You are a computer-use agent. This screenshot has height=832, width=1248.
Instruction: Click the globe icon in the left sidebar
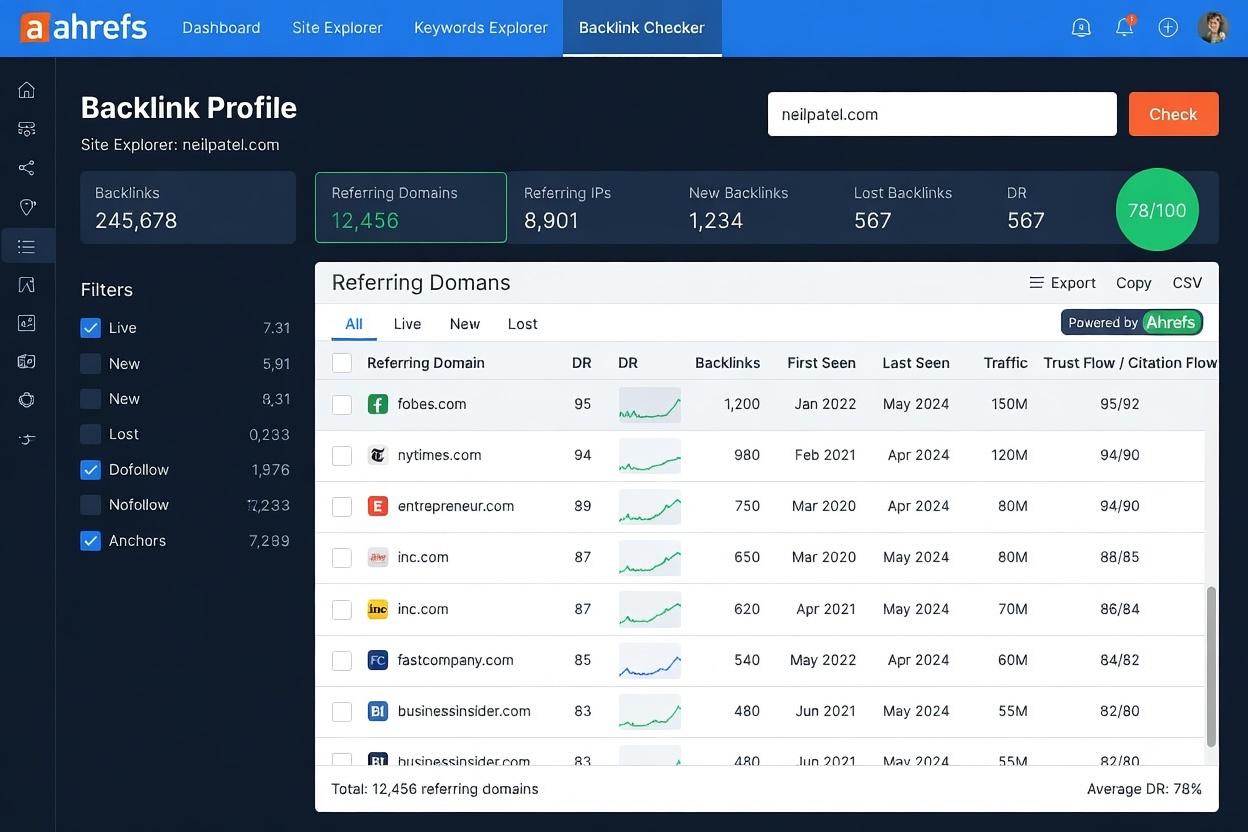26,400
